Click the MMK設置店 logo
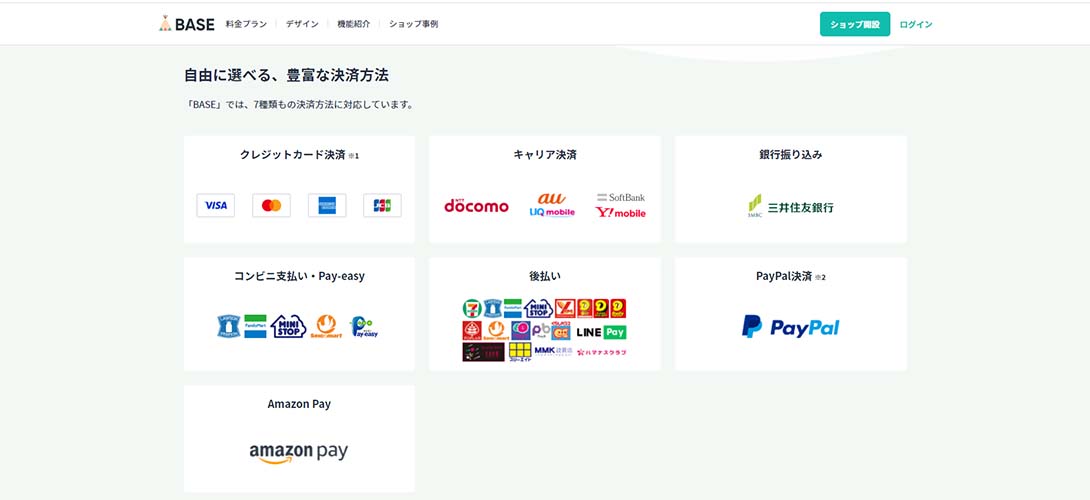Screen dimensions: 1090x500 point(553,351)
